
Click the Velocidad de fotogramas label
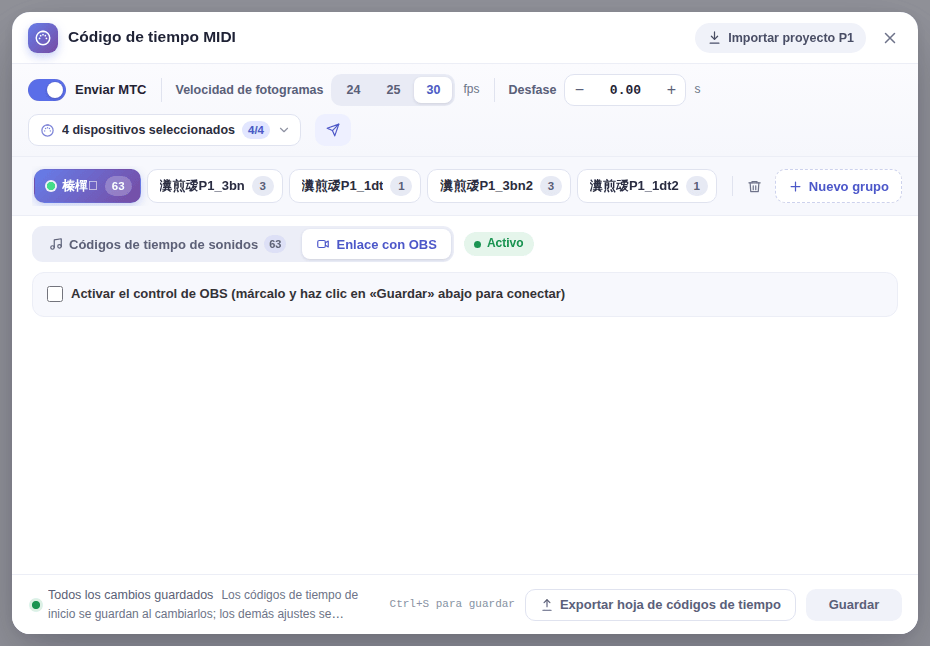coord(249,90)
